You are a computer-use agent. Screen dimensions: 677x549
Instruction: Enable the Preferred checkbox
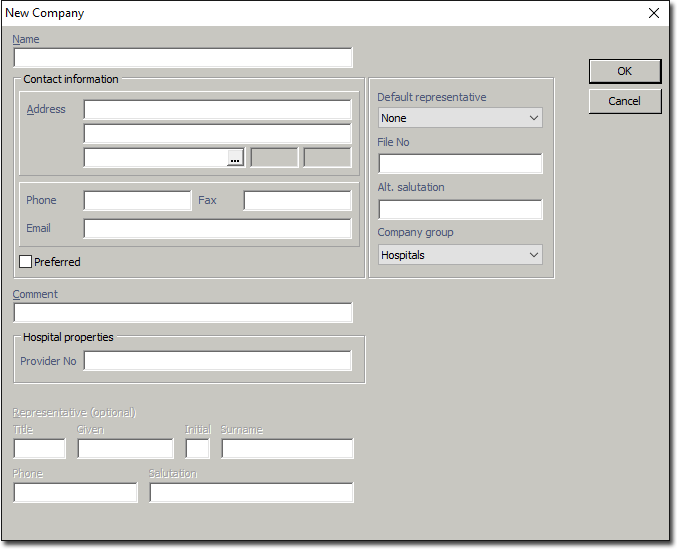click(x=26, y=262)
